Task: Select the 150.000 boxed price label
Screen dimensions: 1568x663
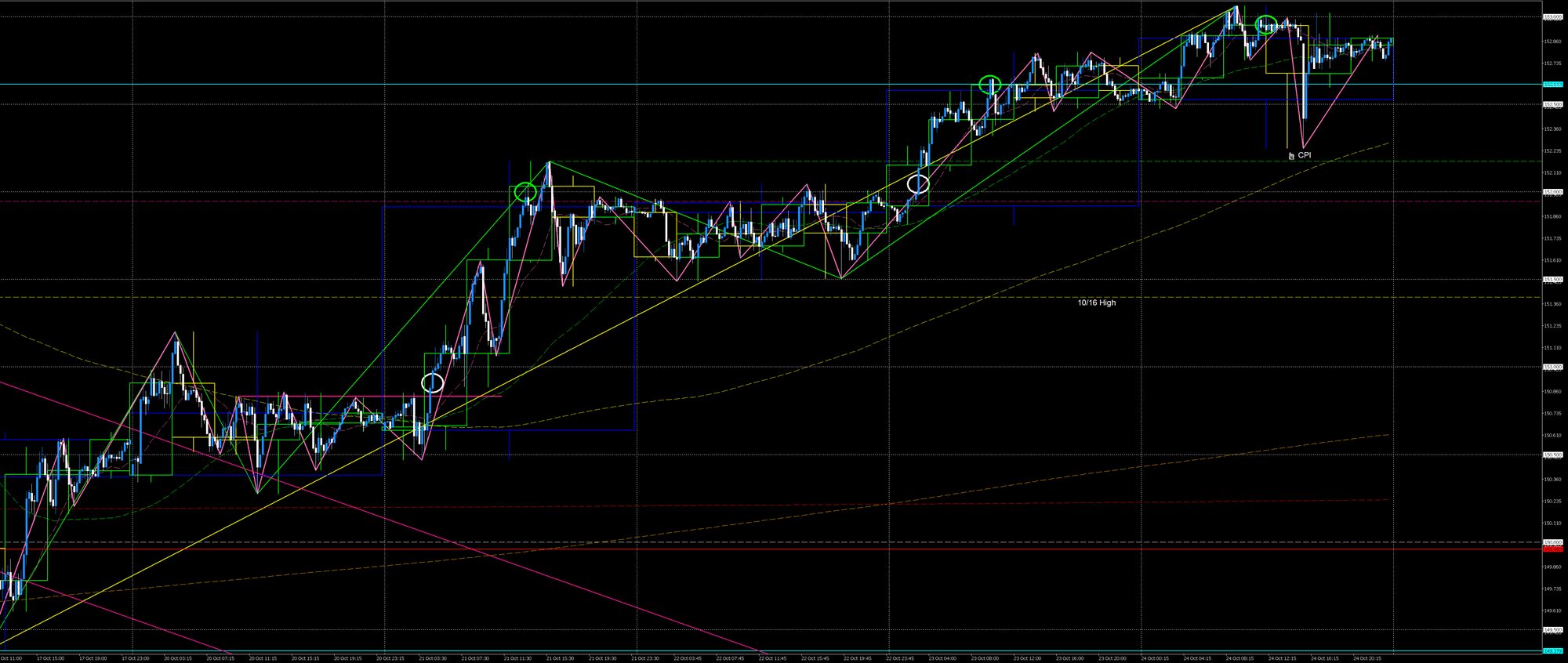Action: [x=1552, y=542]
